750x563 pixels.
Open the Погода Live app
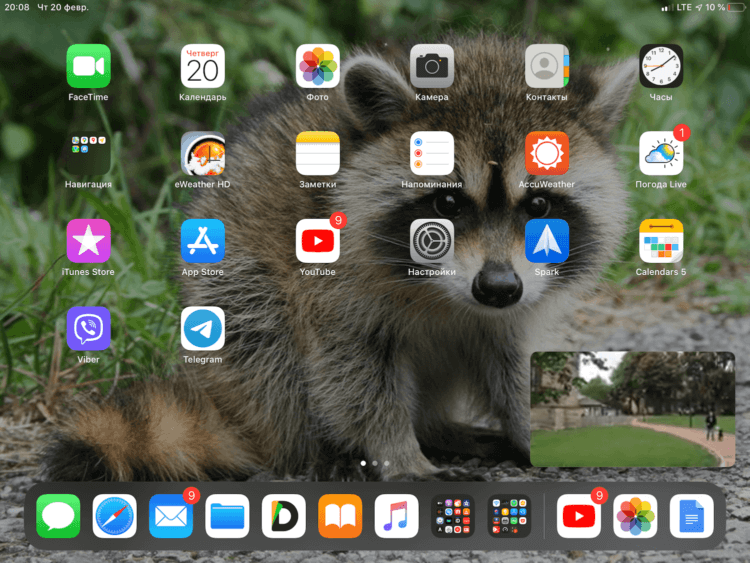click(x=661, y=154)
